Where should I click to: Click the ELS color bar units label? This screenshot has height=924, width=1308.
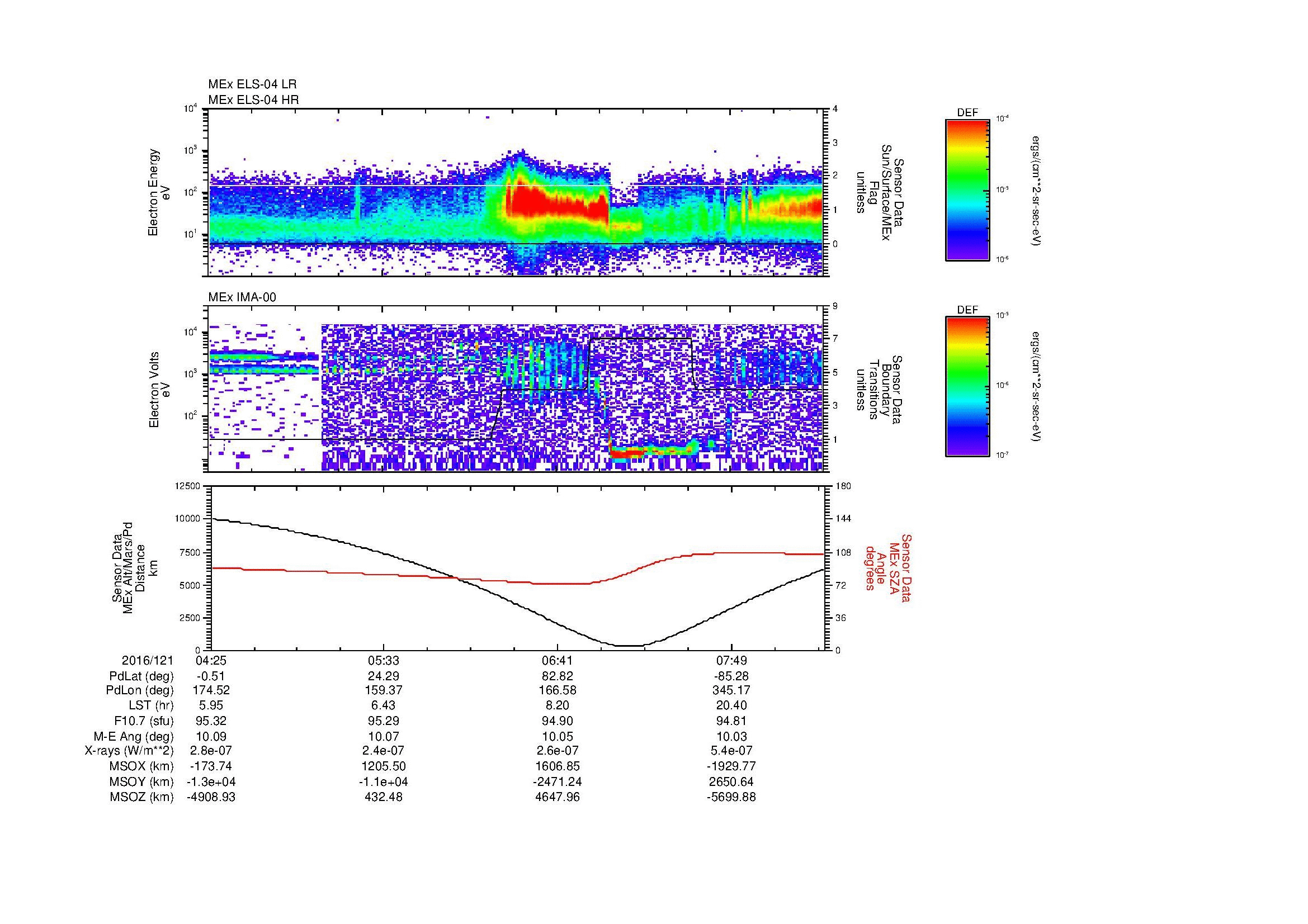point(1036,189)
